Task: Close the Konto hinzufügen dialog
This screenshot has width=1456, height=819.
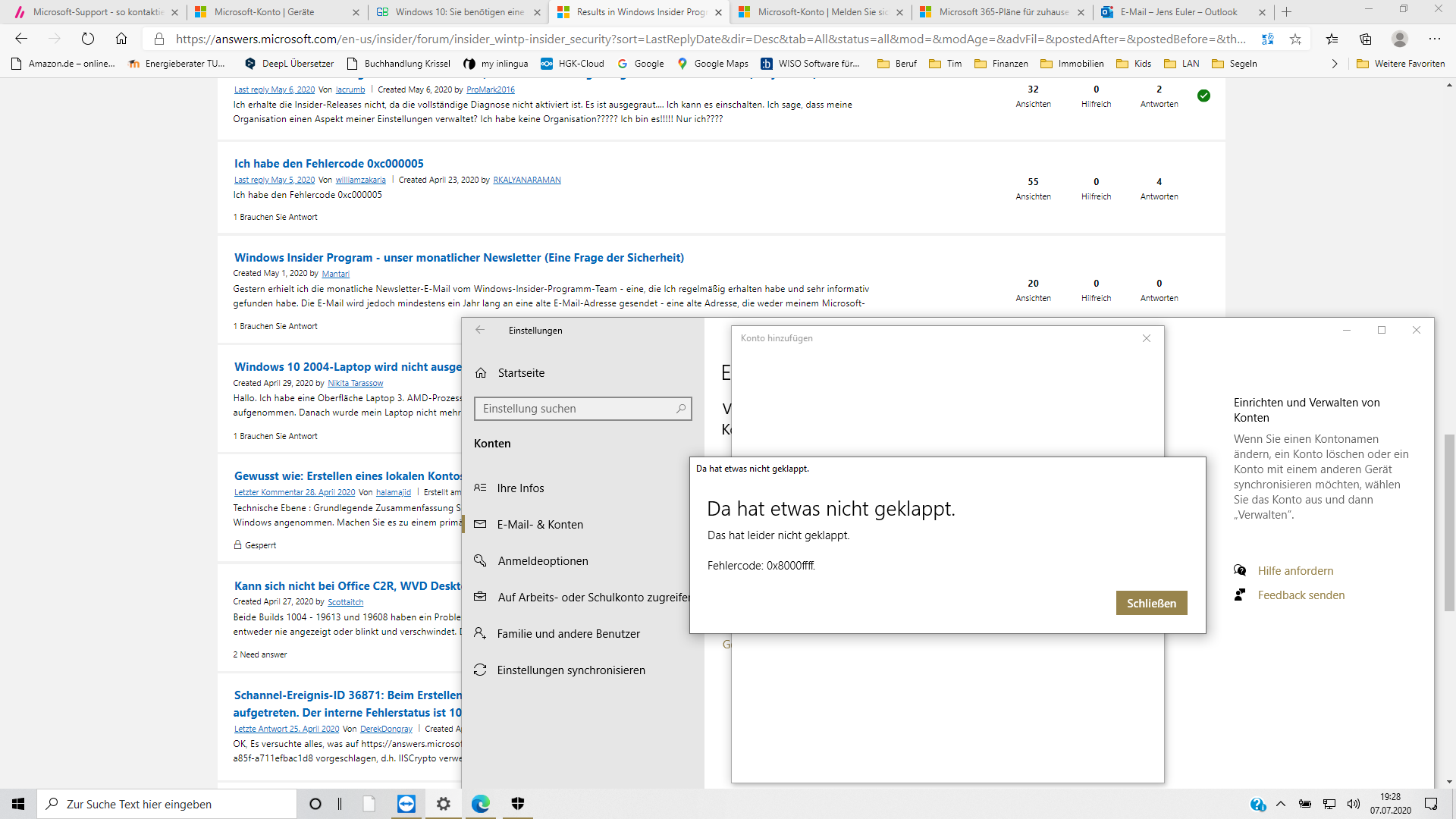Action: pyautogui.click(x=1147, y=338)
